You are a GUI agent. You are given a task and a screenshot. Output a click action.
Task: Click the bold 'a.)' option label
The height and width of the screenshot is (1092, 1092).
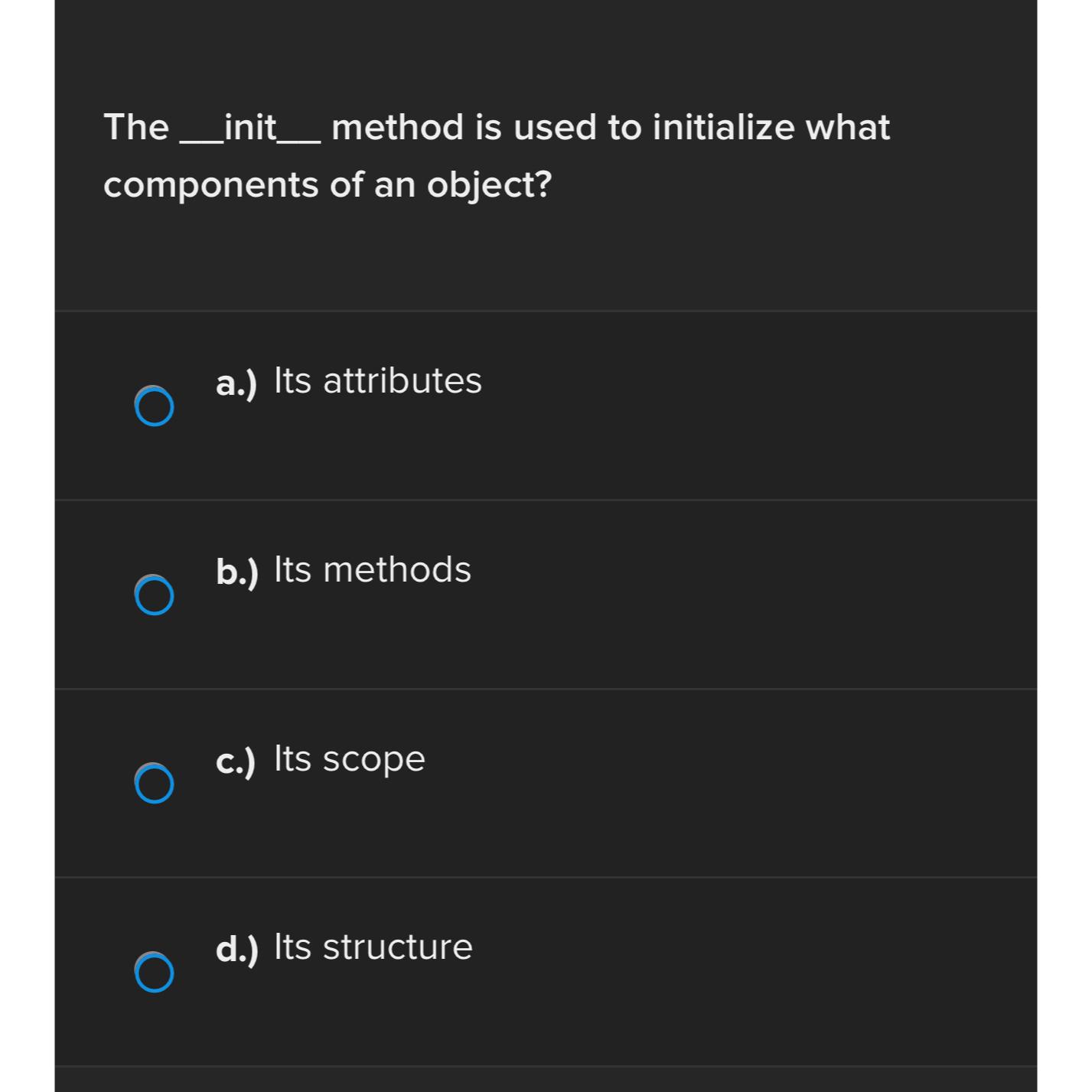tap(236, 382)
